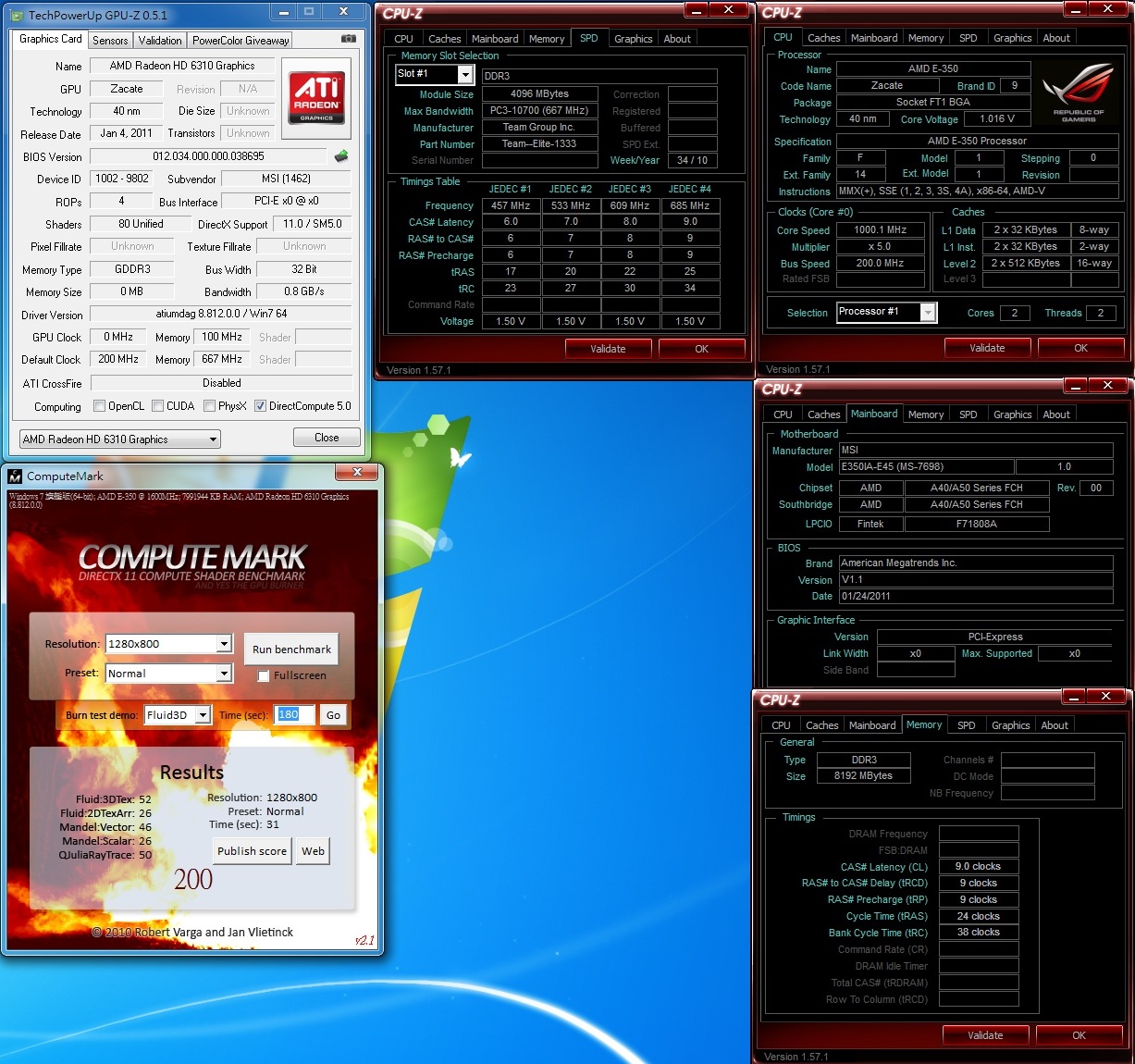Open the PowerColor Giveaway tab

click(x=241, y=41)
